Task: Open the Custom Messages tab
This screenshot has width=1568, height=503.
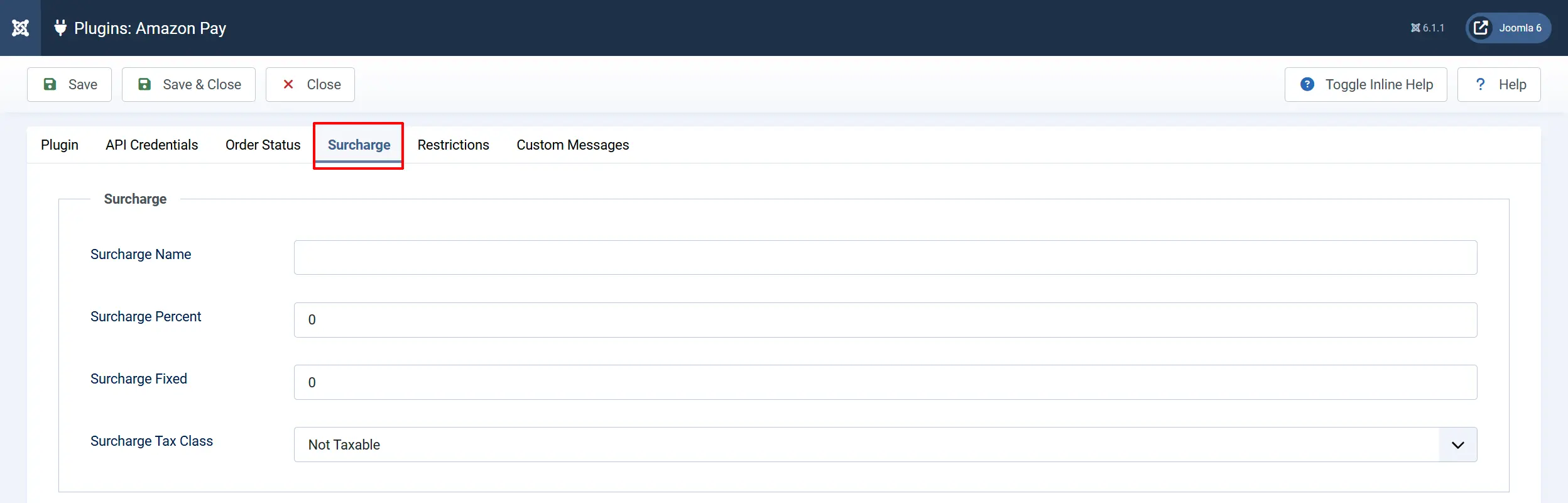Action: (573, 145)
